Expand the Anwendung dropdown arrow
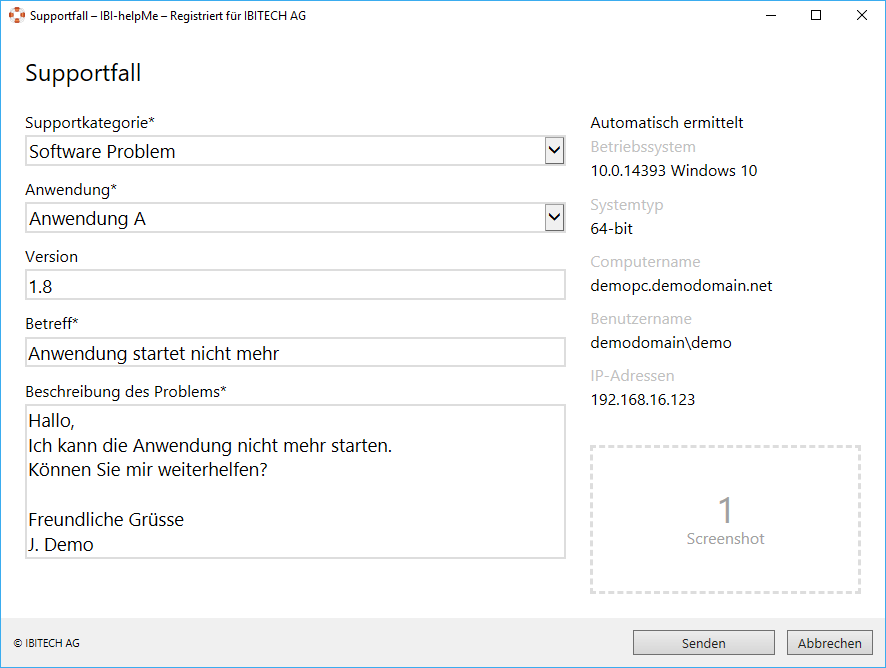 pos(554,218)
